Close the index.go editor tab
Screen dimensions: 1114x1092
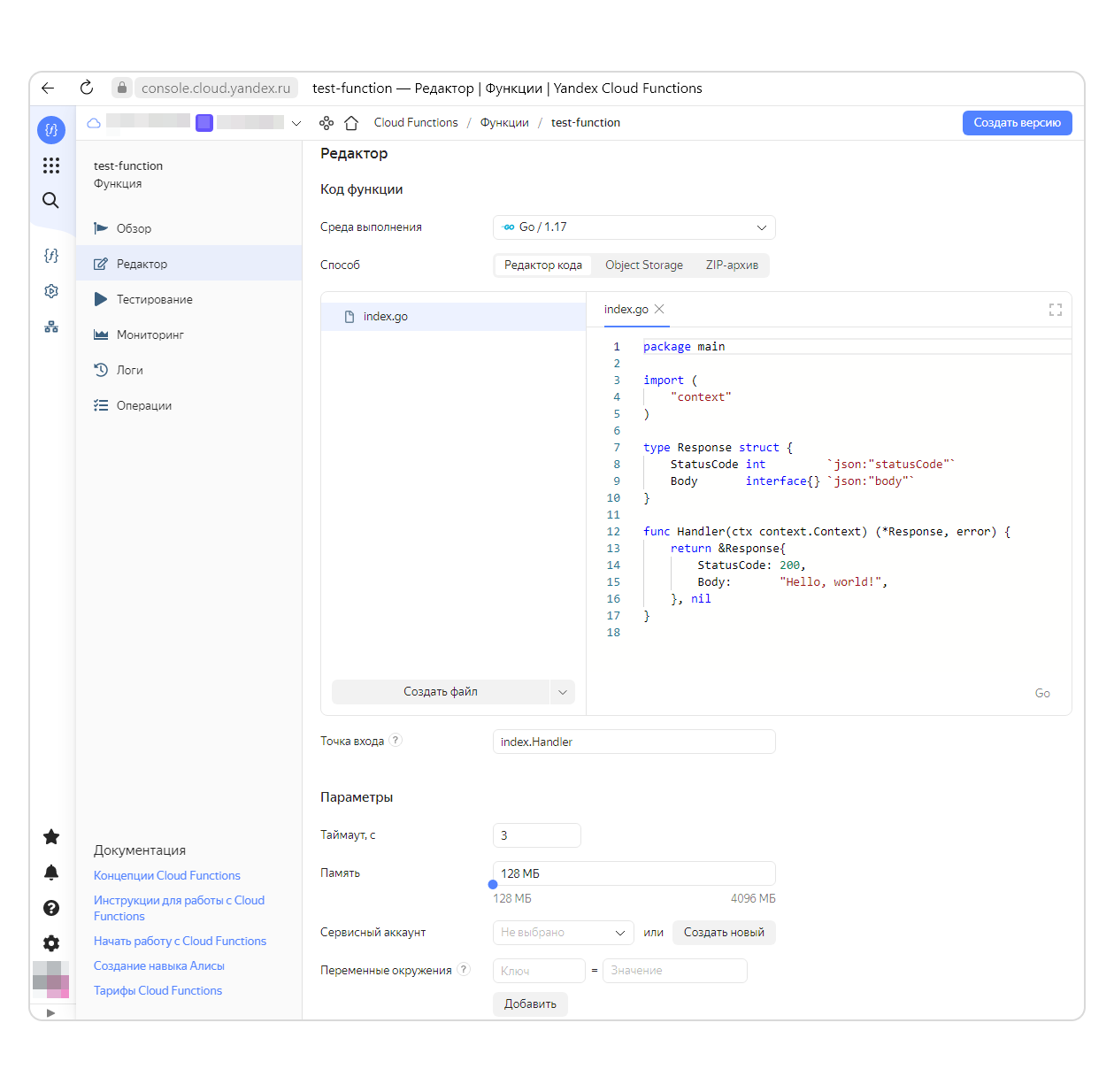(x=659, y=309)
